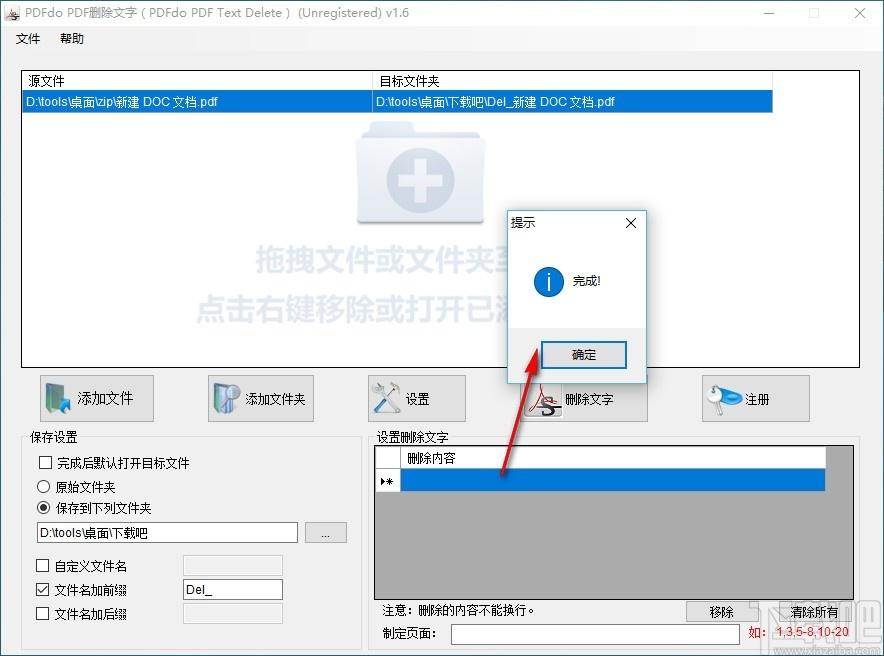Click the 注册 key button
This screenshot has width=884, height=656.
click(755, 398)
